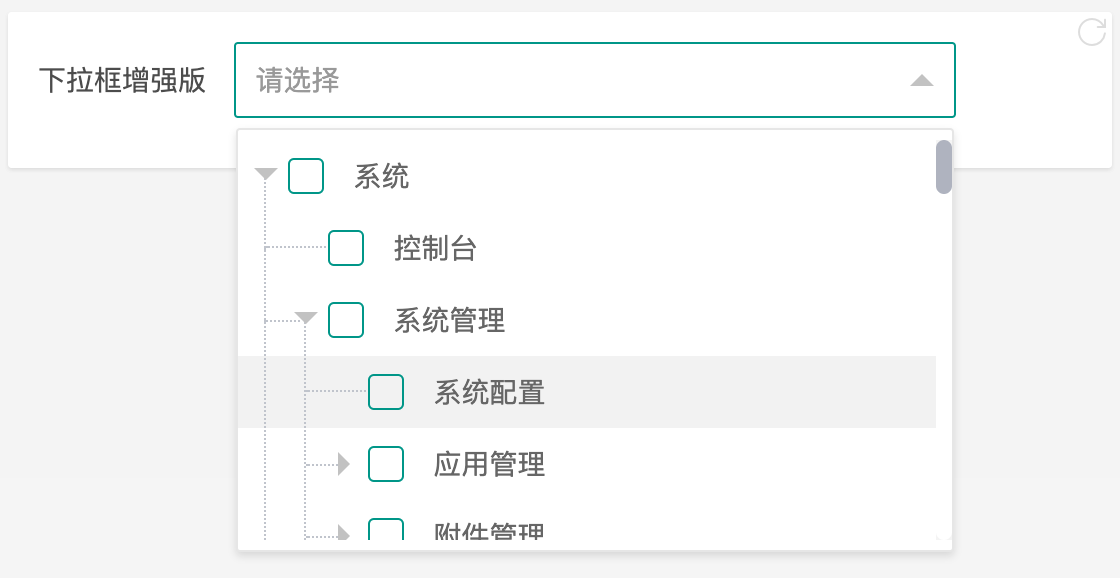Click the refresh icon in top corner
Viewport: 1120px width, 578px height.
pos(1092,32)
